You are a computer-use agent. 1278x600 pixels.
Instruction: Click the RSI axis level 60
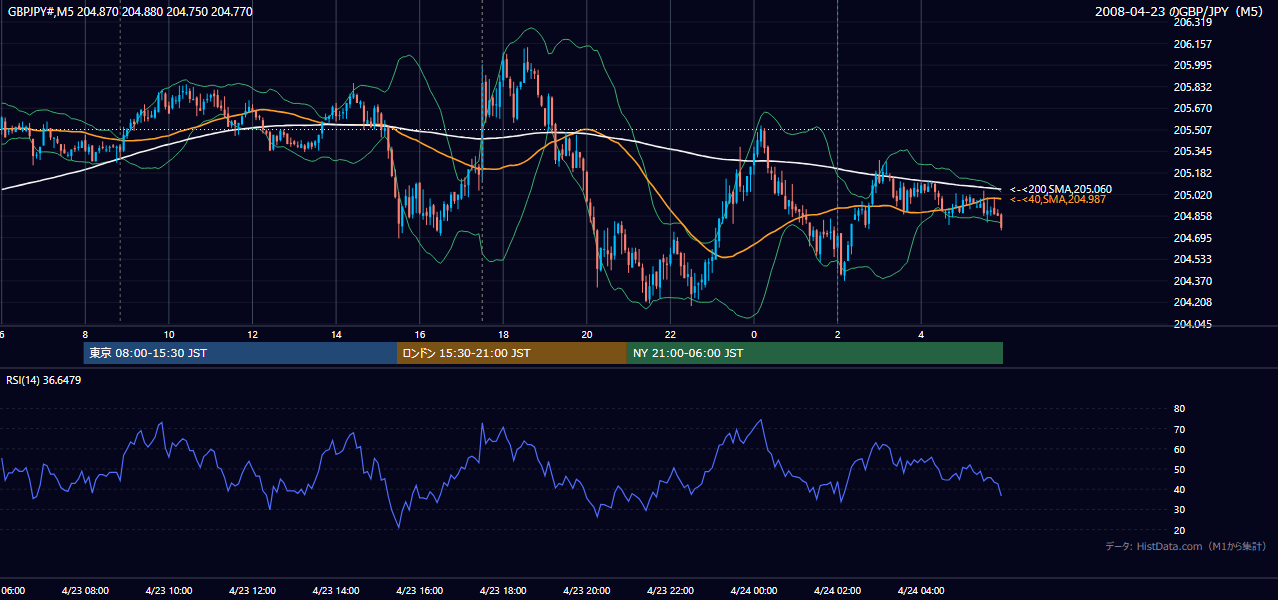[x=1179, y=449]
